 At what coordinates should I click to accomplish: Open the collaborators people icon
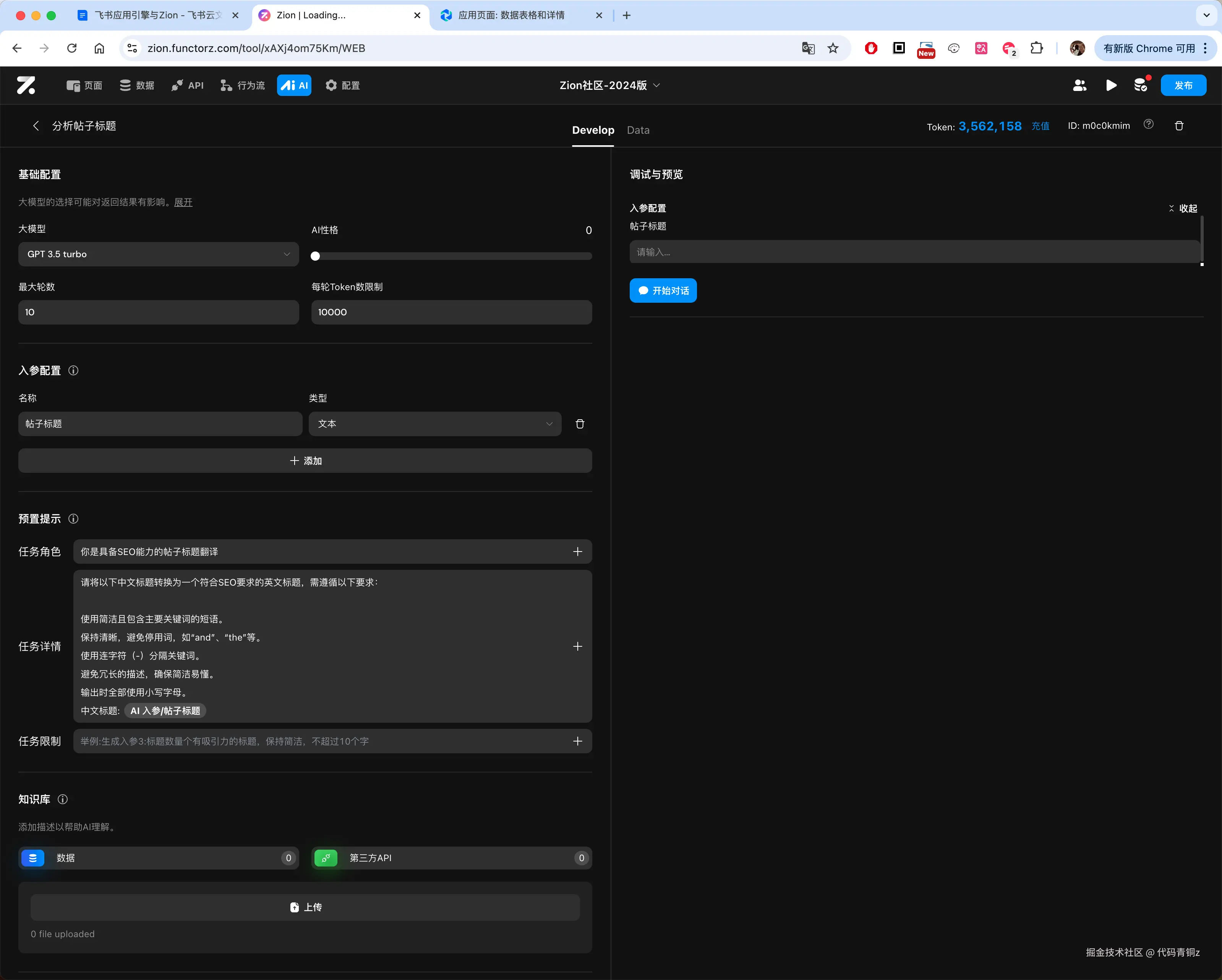pos(1079,85)
